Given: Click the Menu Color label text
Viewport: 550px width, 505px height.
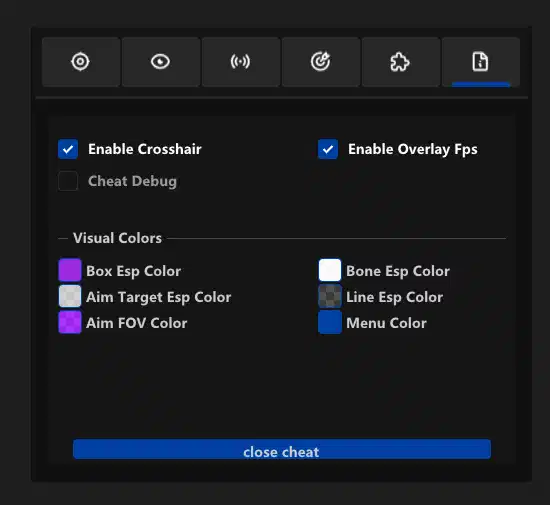Looking at the screenshot, I should (386, 323).
